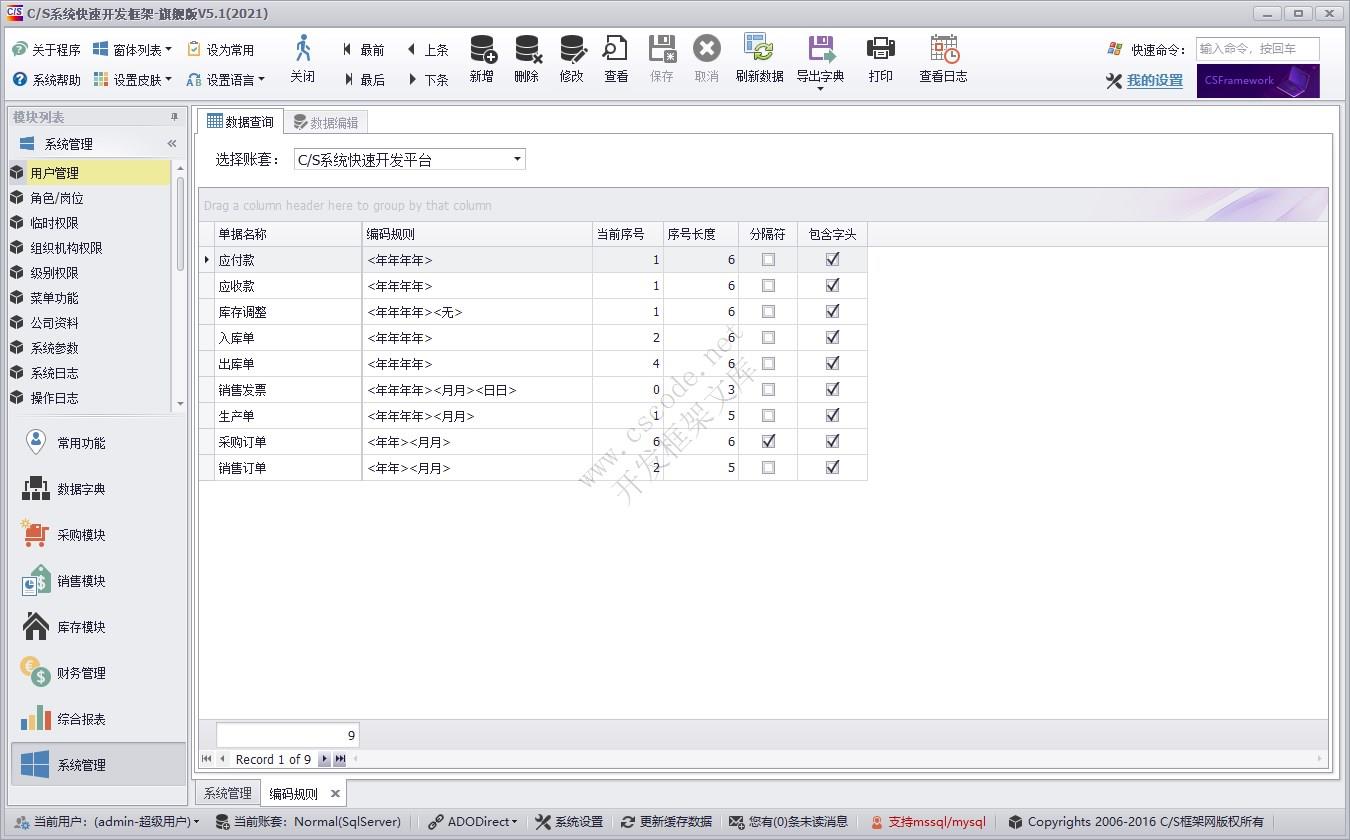Open the 选择账套 account set dropdown
The height and width of the screenshot is (840, 1350).
tap(517, 158)
